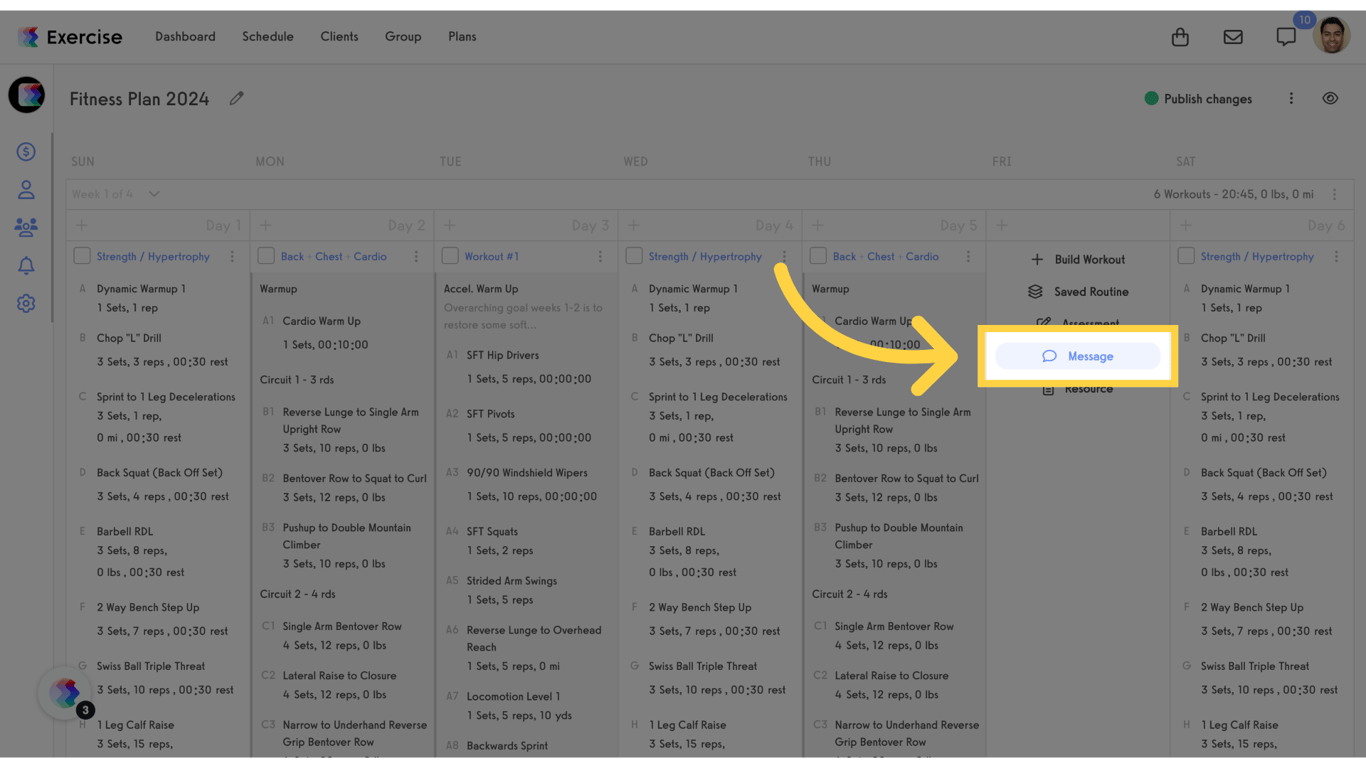1366x768 pixels.
Task: Open Day 4 workout three-dot menu
Action: tap(784, 257)
